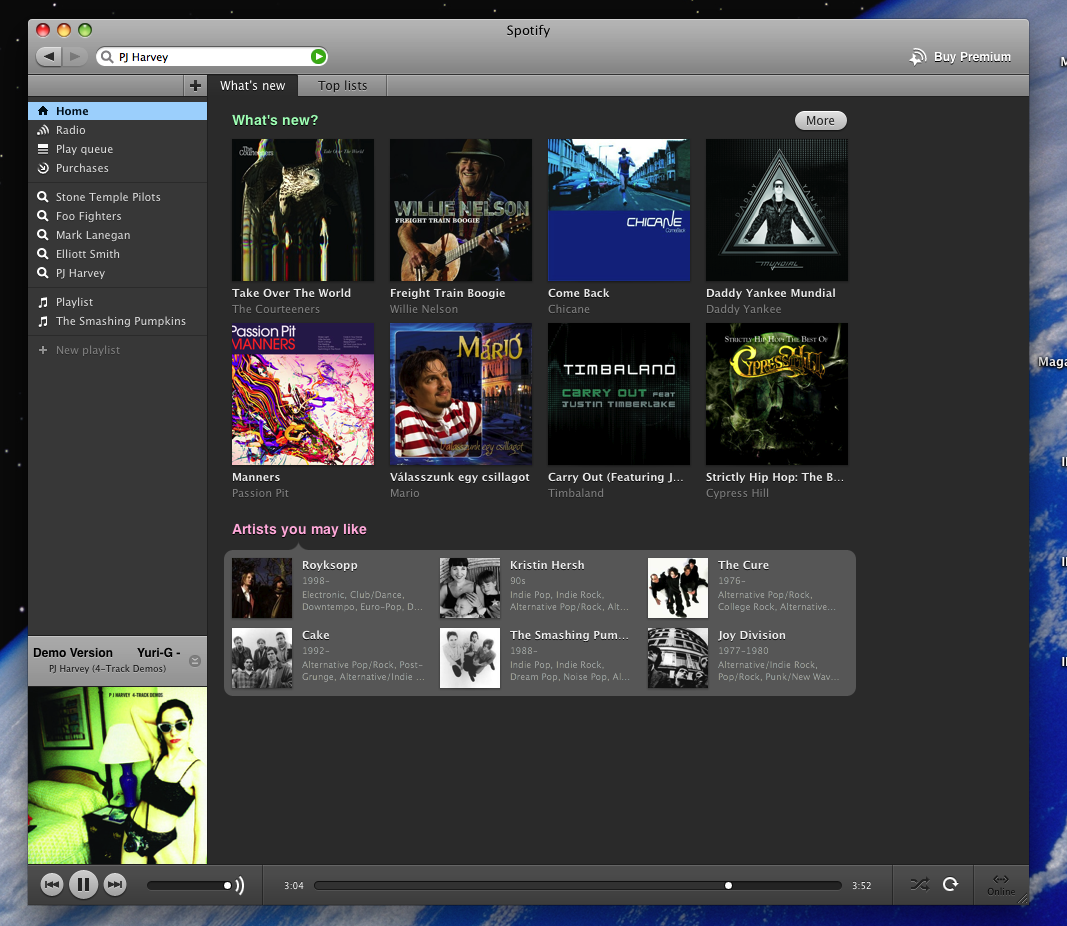Click the PJ Harvey search input field
Screen dimensions: 1067x926
[x=211, y=56]
